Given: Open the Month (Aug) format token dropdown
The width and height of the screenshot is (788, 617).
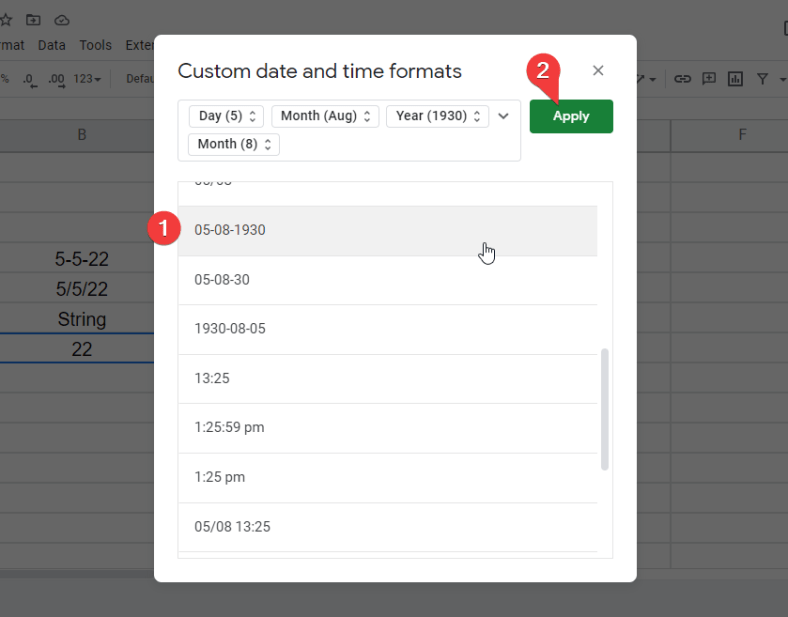Looking at the screenshot, I should (x=325, y=116).
